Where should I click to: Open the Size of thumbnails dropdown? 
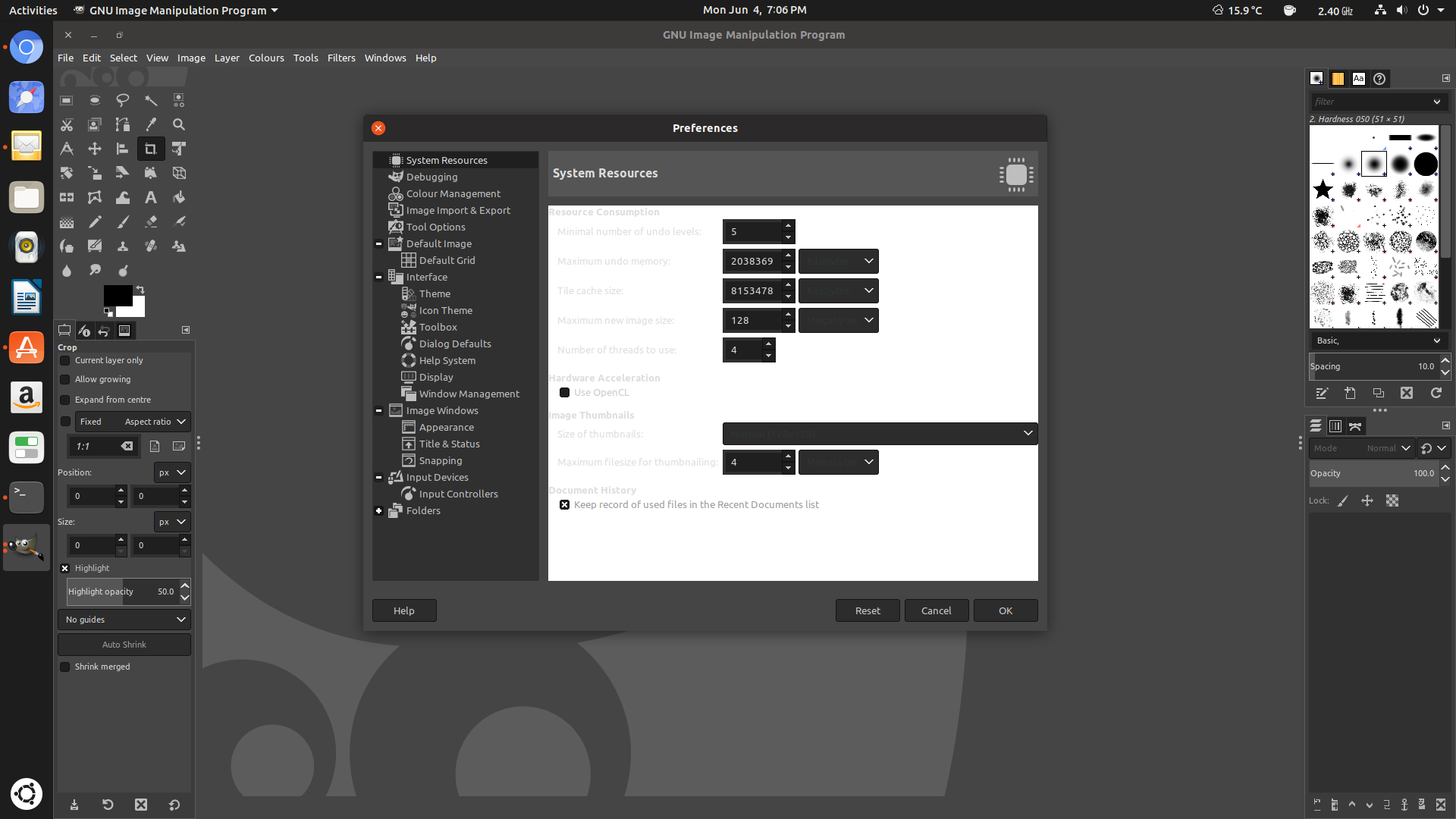point(879,433)
